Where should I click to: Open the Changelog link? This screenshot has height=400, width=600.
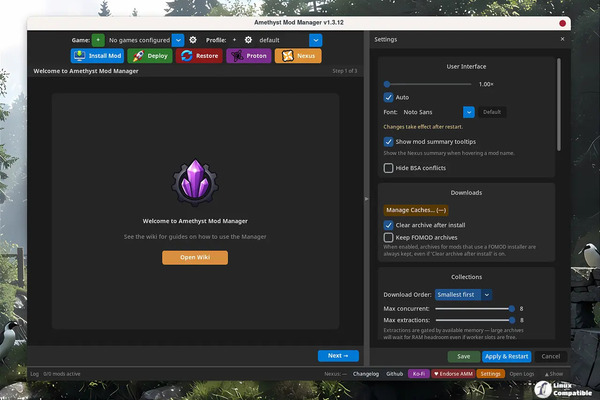[x=366, y=374]
